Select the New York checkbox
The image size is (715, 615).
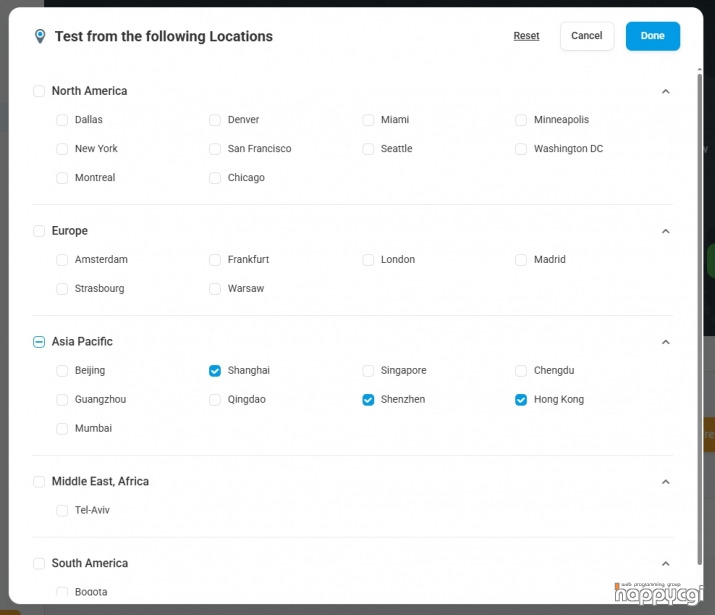[x=62, y=149]
